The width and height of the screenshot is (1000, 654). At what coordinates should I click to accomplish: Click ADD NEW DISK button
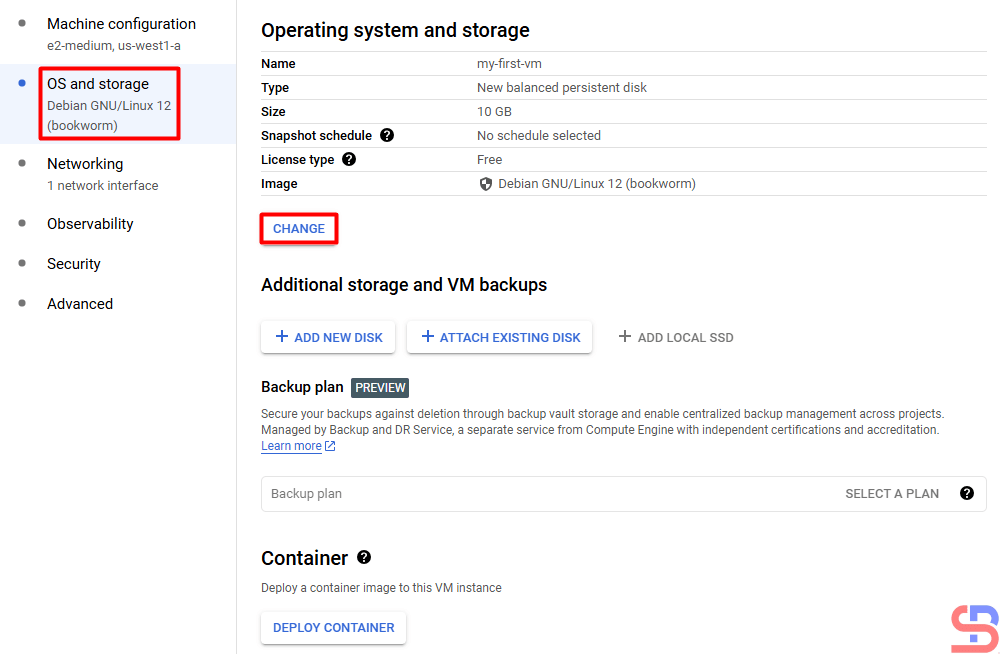328,338
